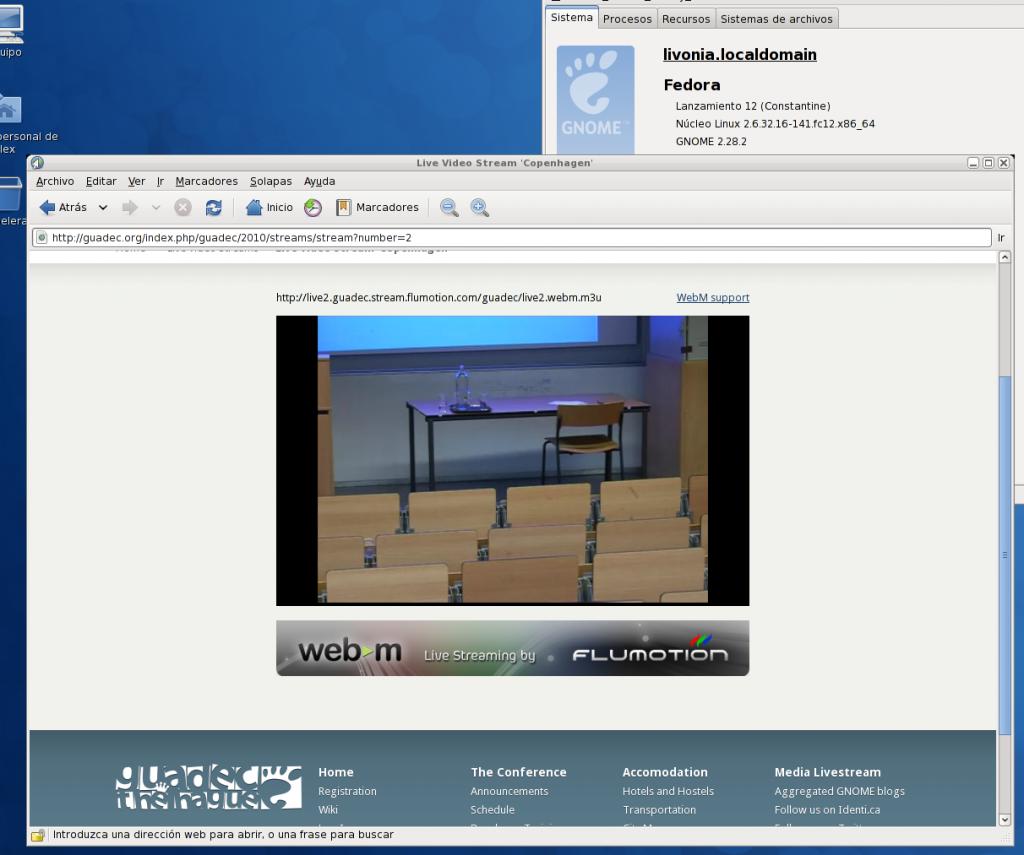Click the Lanzamiento 12 (Constantine) text

(753, 106)
